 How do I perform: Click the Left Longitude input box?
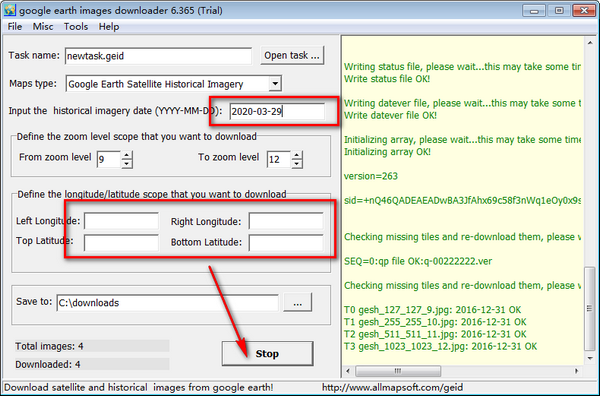click(x=121, y=221)
